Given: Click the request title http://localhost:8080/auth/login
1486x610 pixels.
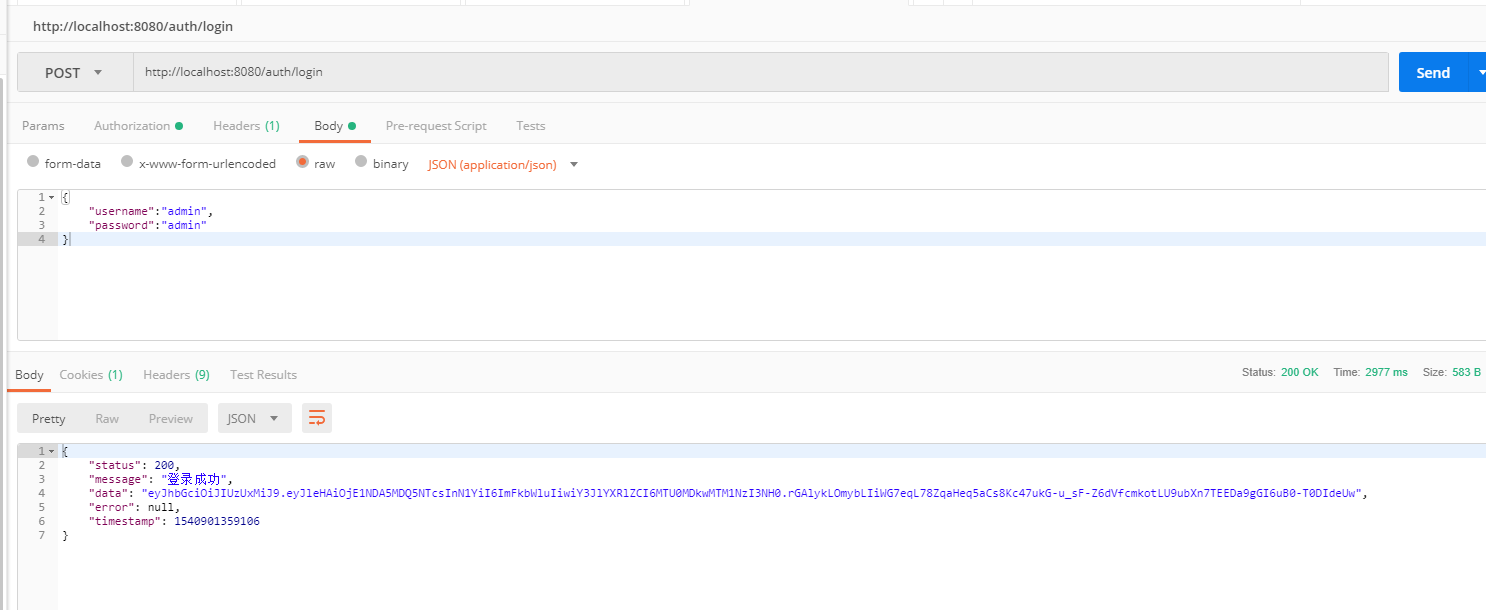Looking at the screenshot, I should (x=133, y=26).
